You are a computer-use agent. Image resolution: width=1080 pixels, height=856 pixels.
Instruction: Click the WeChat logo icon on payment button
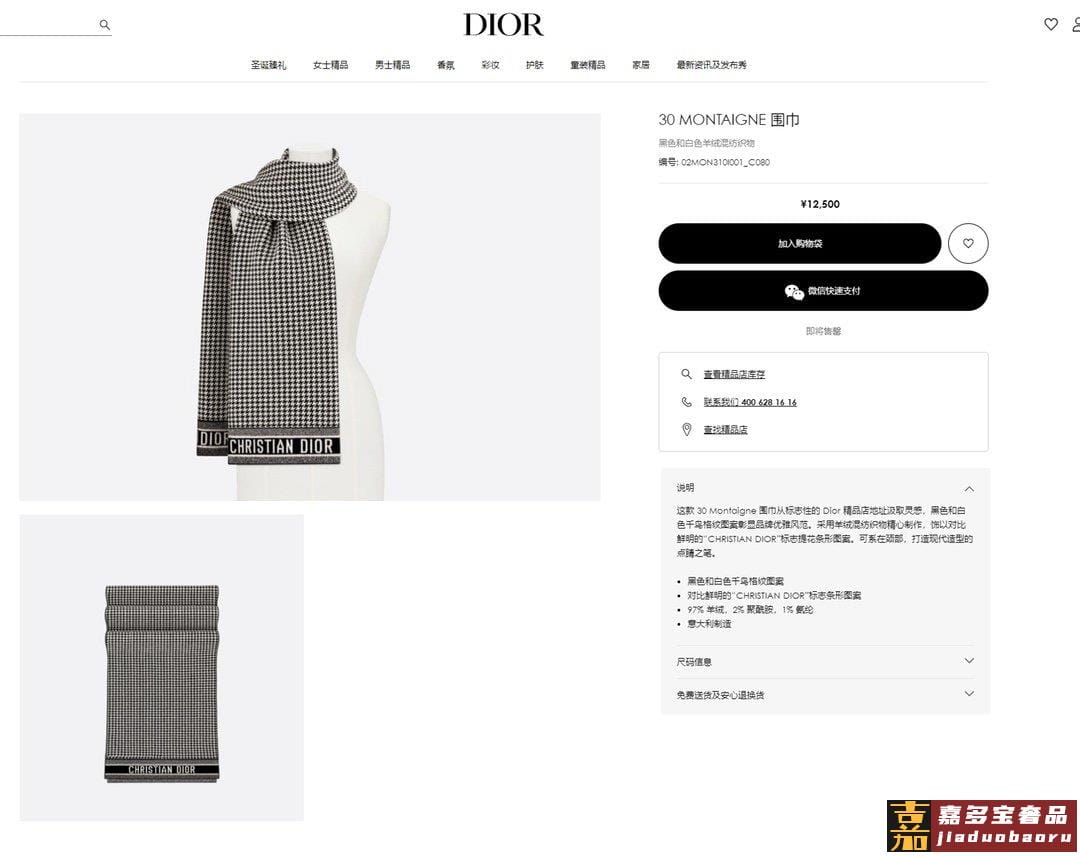tap(793, 291)
